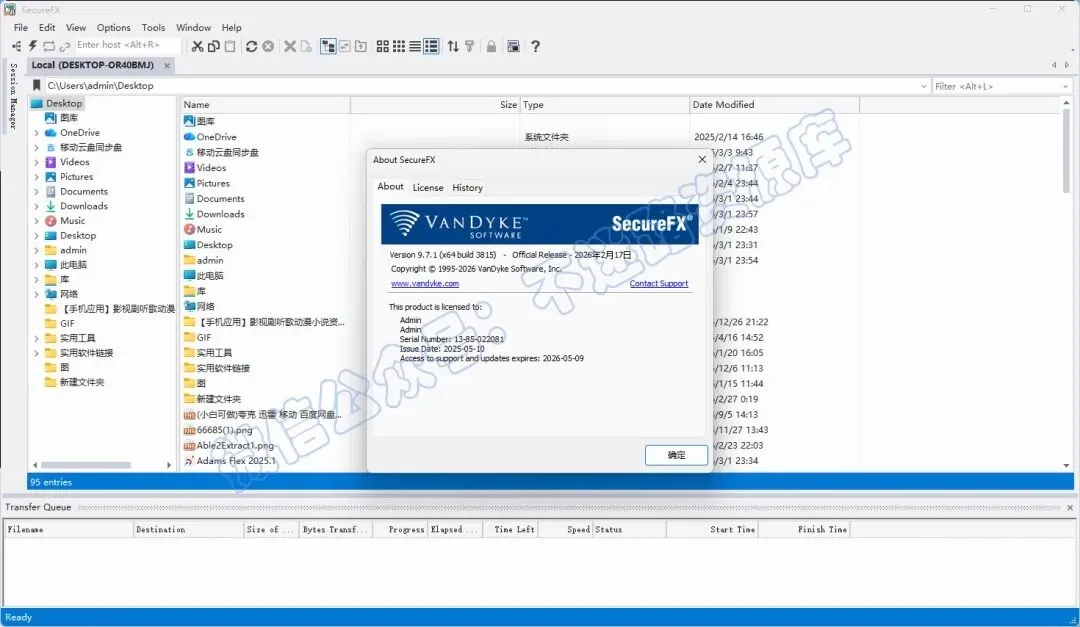Close the Local session tab
This screenshot has height=627, width=1080.
pyautogui.click(x=167, y=65)
